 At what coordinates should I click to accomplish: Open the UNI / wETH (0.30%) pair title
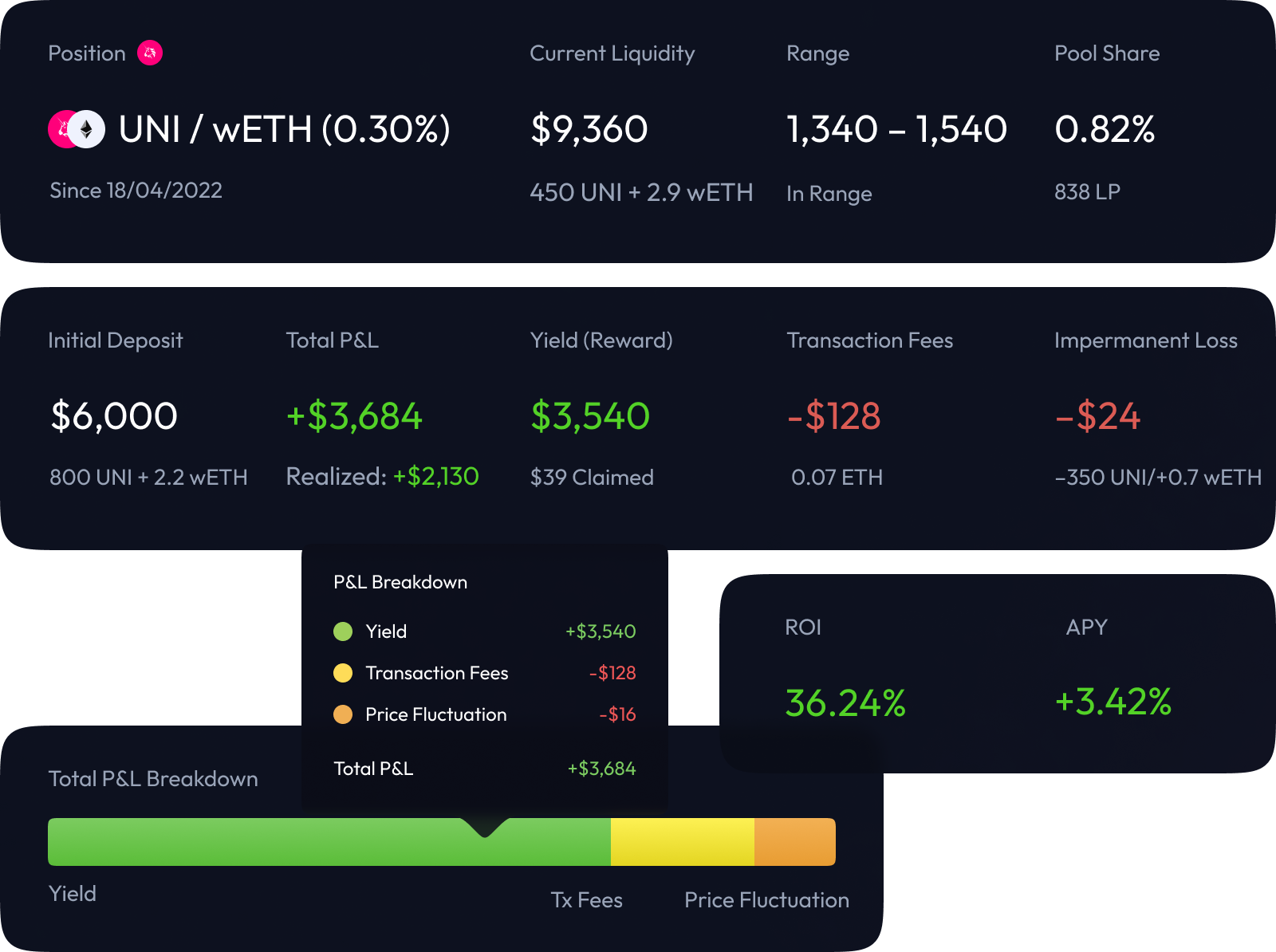(x=284, y=129)
